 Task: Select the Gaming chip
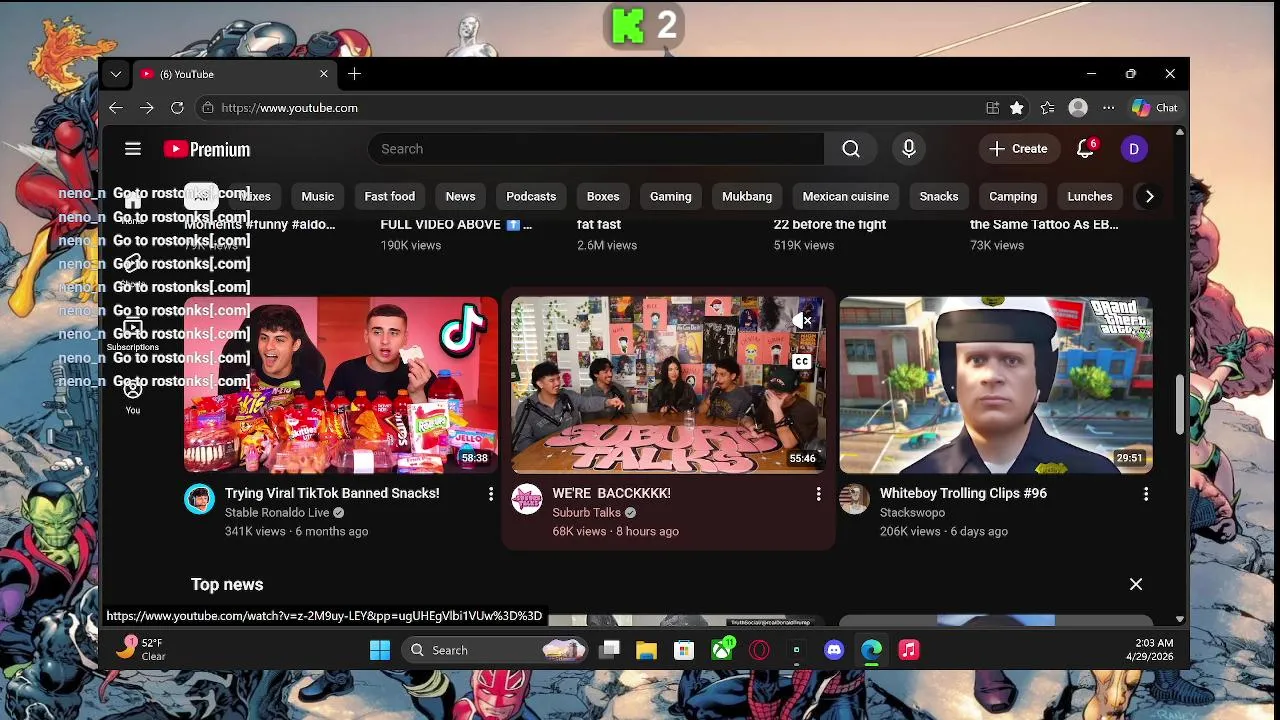pos(671,197)
